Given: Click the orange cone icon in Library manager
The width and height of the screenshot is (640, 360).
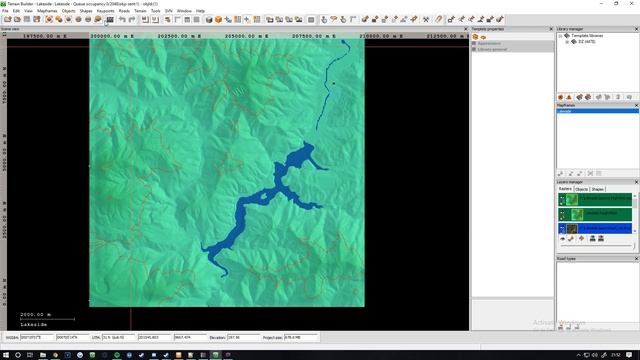Looking at the screenshot, I should click(569, 97).
